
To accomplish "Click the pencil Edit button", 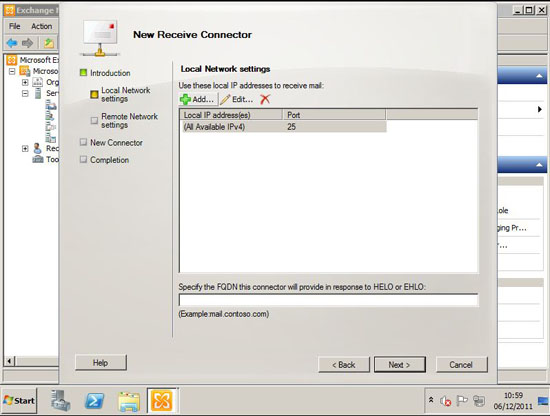I will click(237, 99).
